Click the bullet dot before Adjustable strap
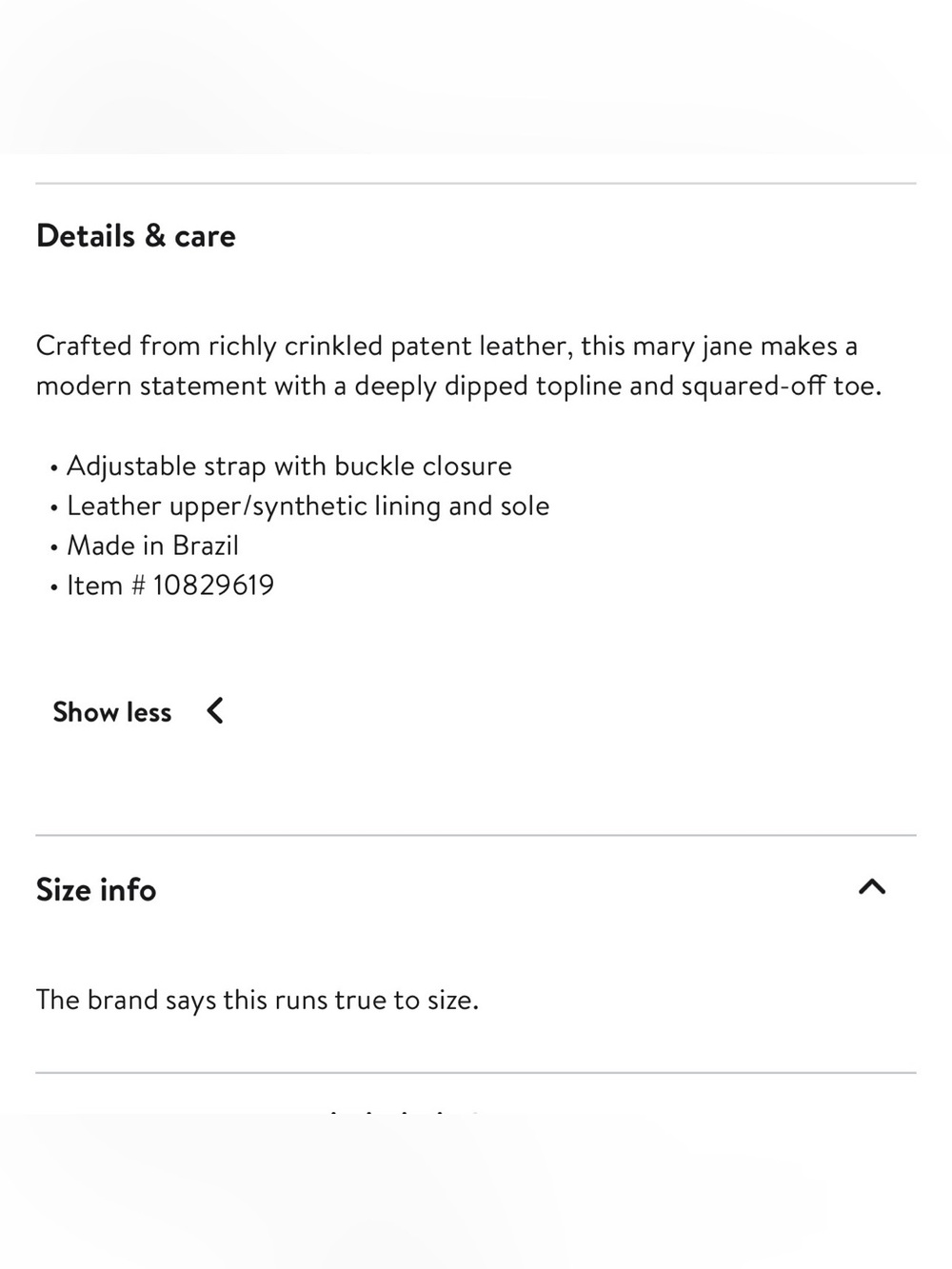The image size is (952, 1269). click(x=54, y=468)
